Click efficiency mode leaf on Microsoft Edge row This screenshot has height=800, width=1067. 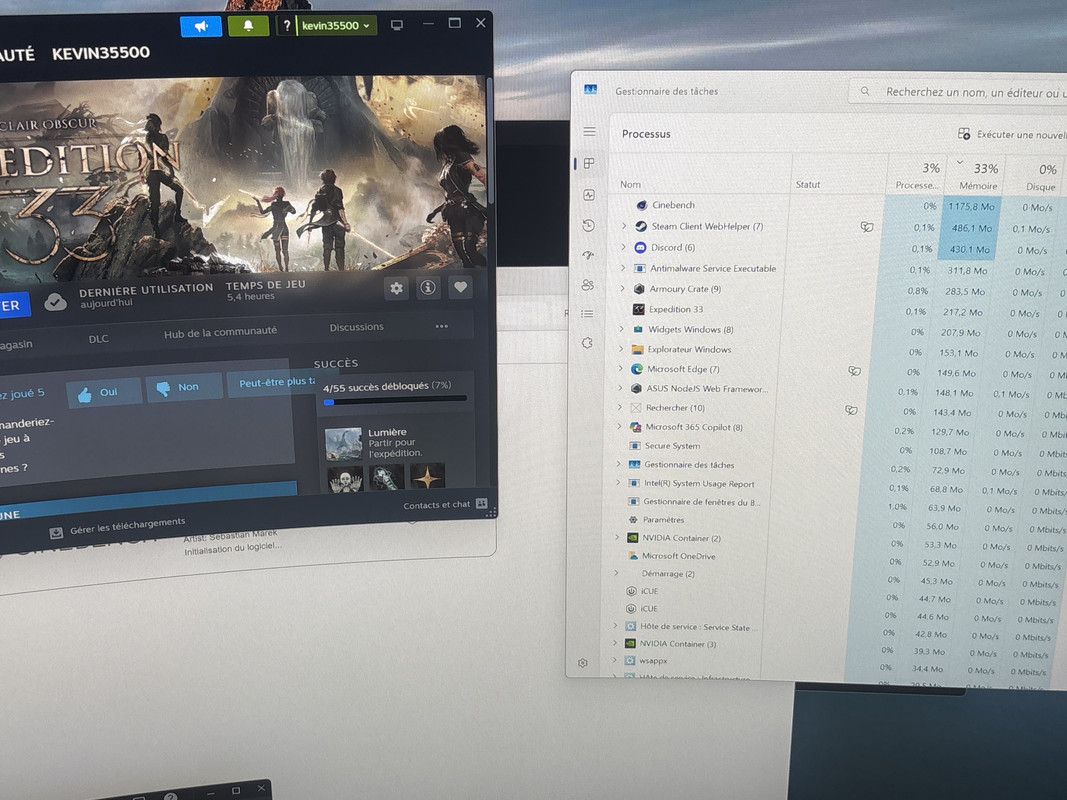coord(854,371)
